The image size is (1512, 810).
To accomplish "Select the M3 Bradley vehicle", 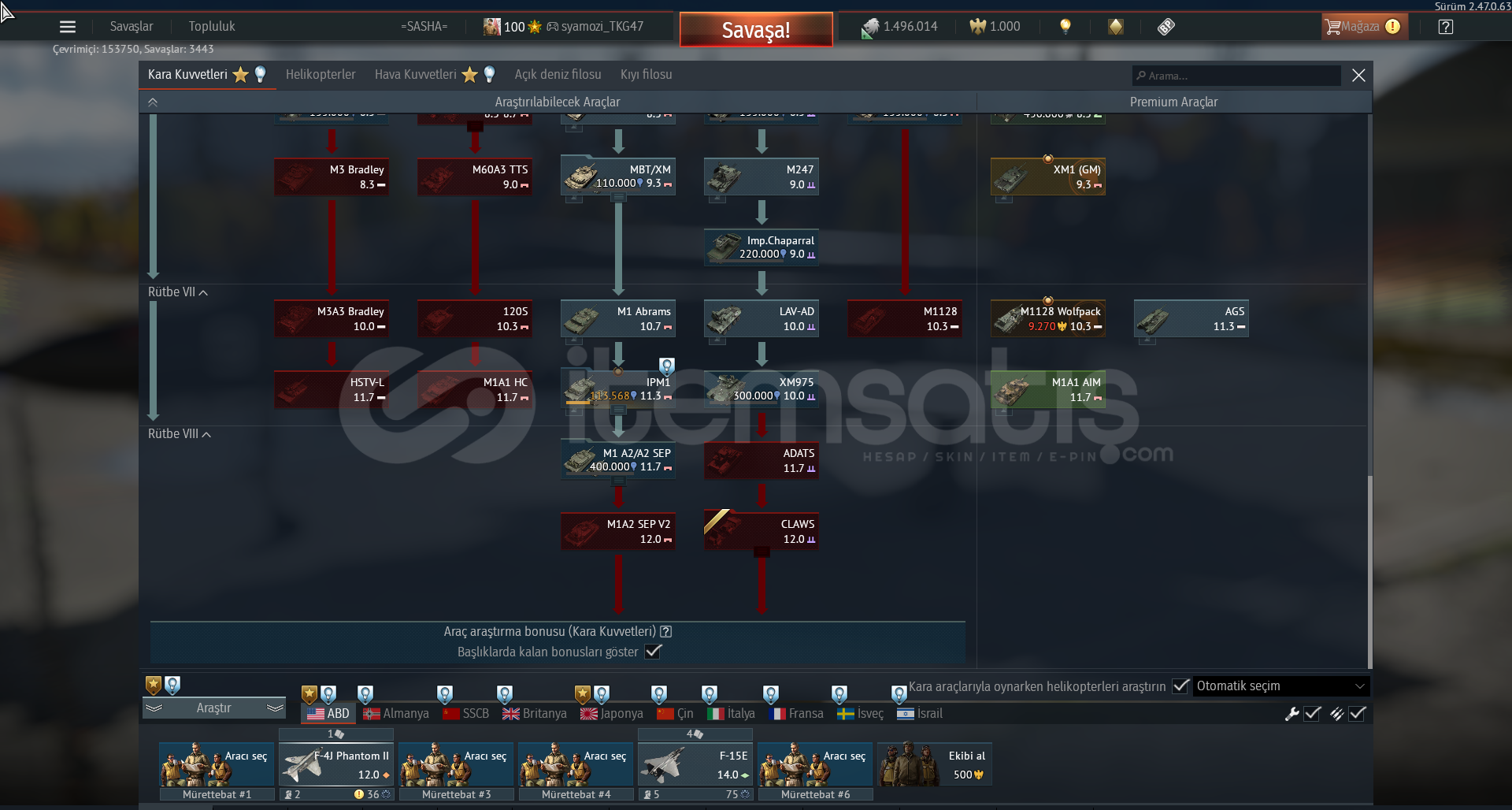I will click(332, 177).
